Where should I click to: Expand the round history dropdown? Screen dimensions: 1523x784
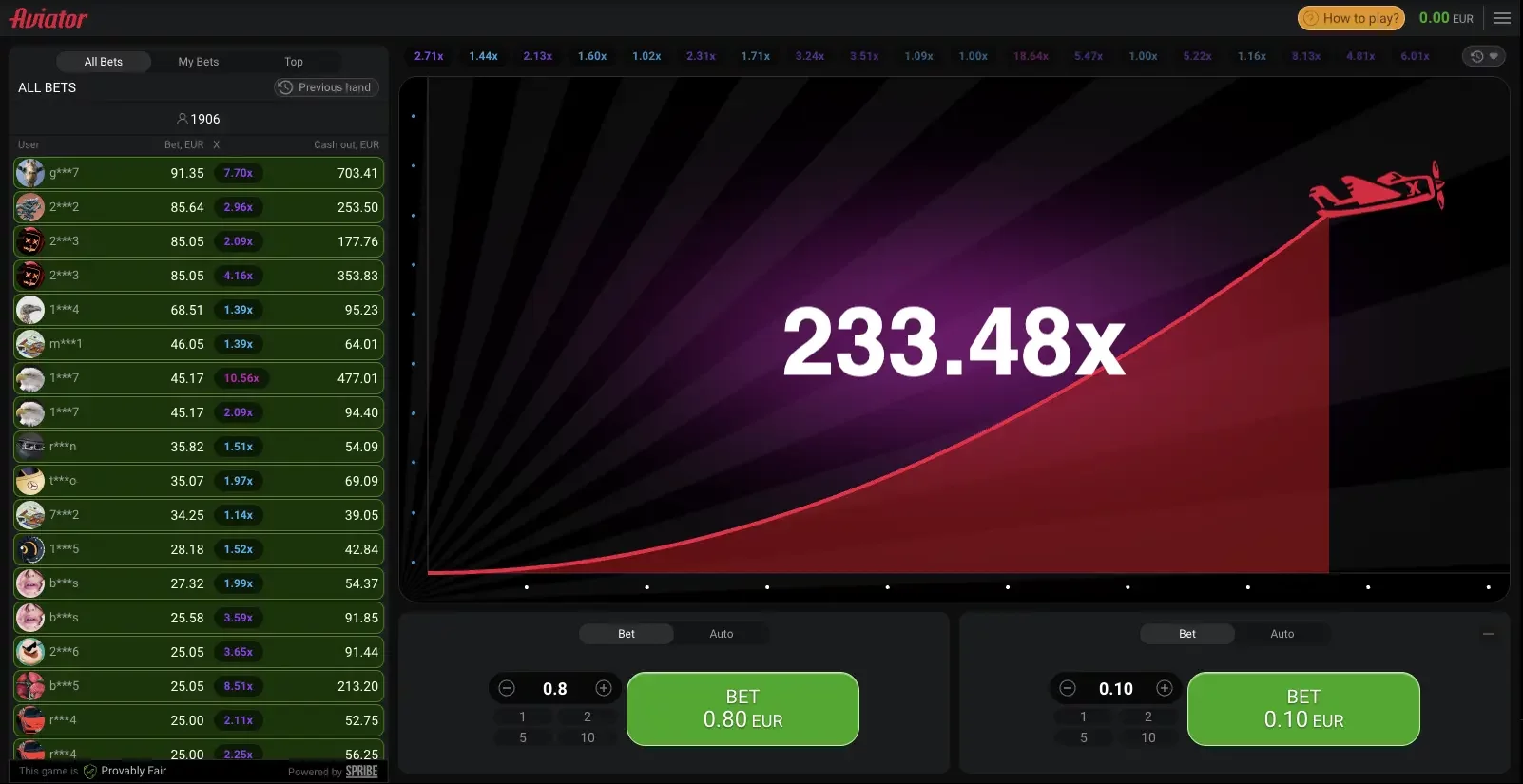click(x=1484, y=56)
